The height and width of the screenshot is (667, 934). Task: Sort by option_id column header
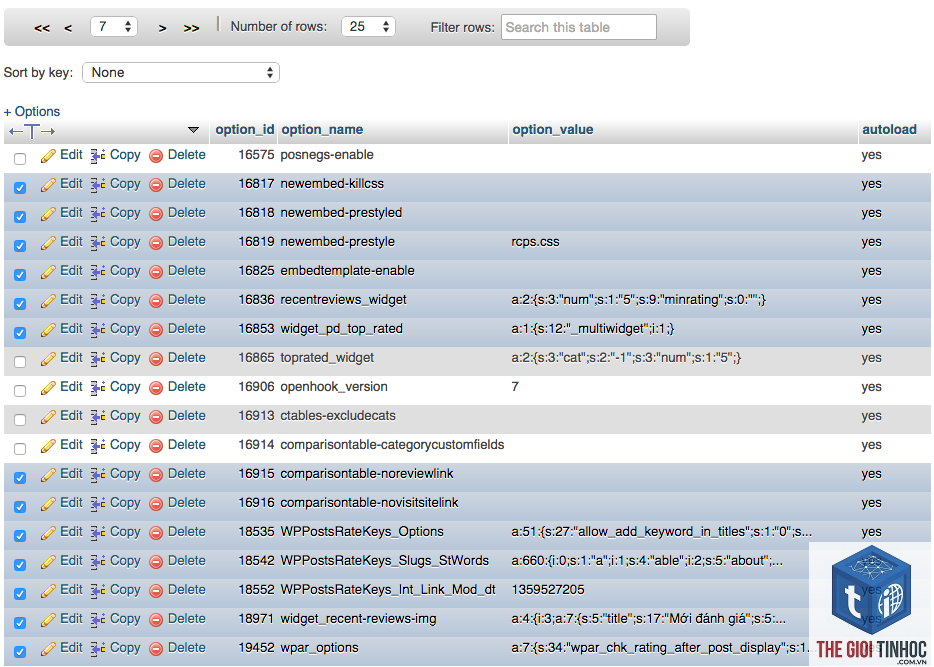click(x=244, y=130)
